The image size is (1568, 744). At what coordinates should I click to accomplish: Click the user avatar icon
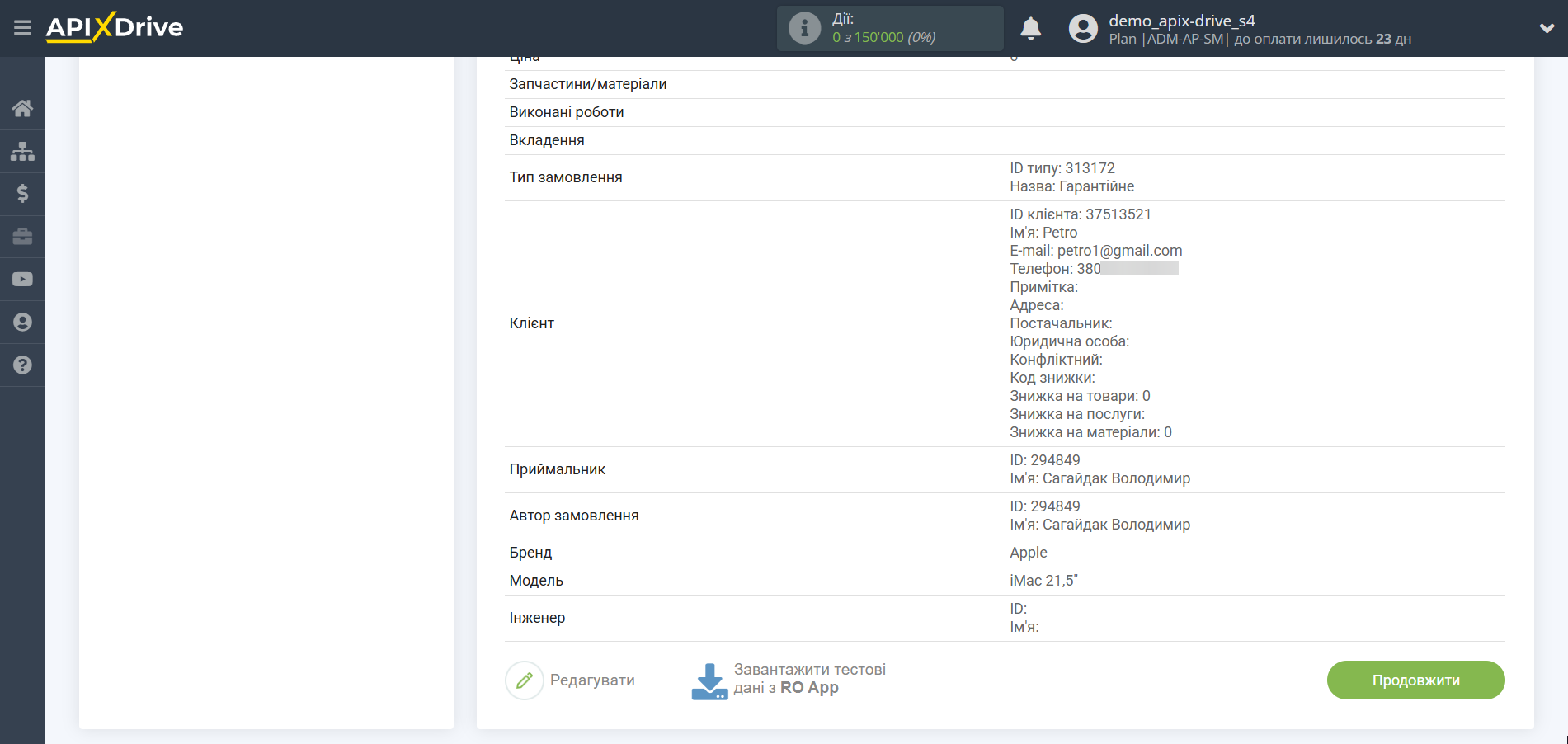1083,29
